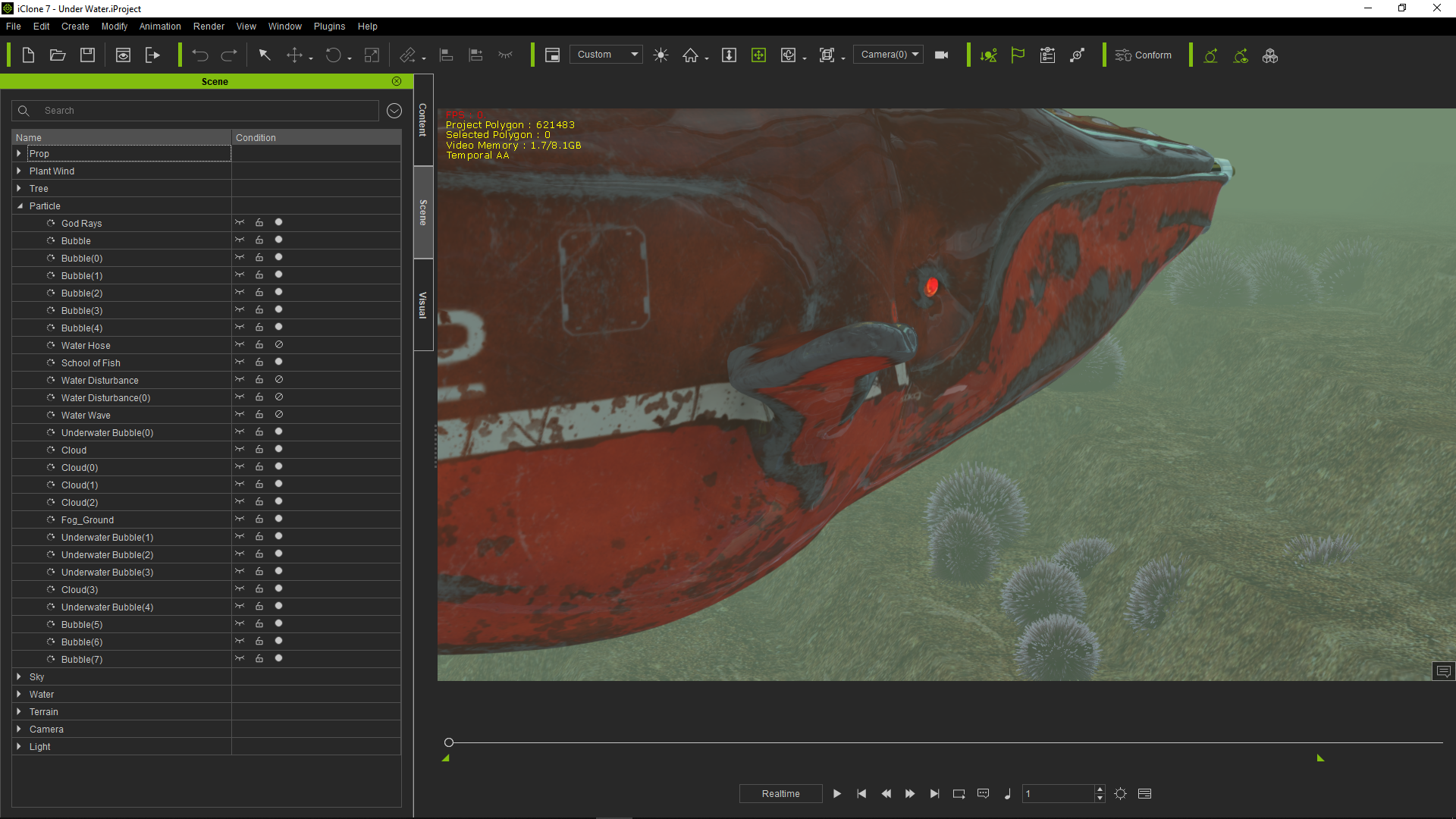This screenshot has height=819, width=1456.
Task: Click the current frame number field
Action: tap(1058, 794)
